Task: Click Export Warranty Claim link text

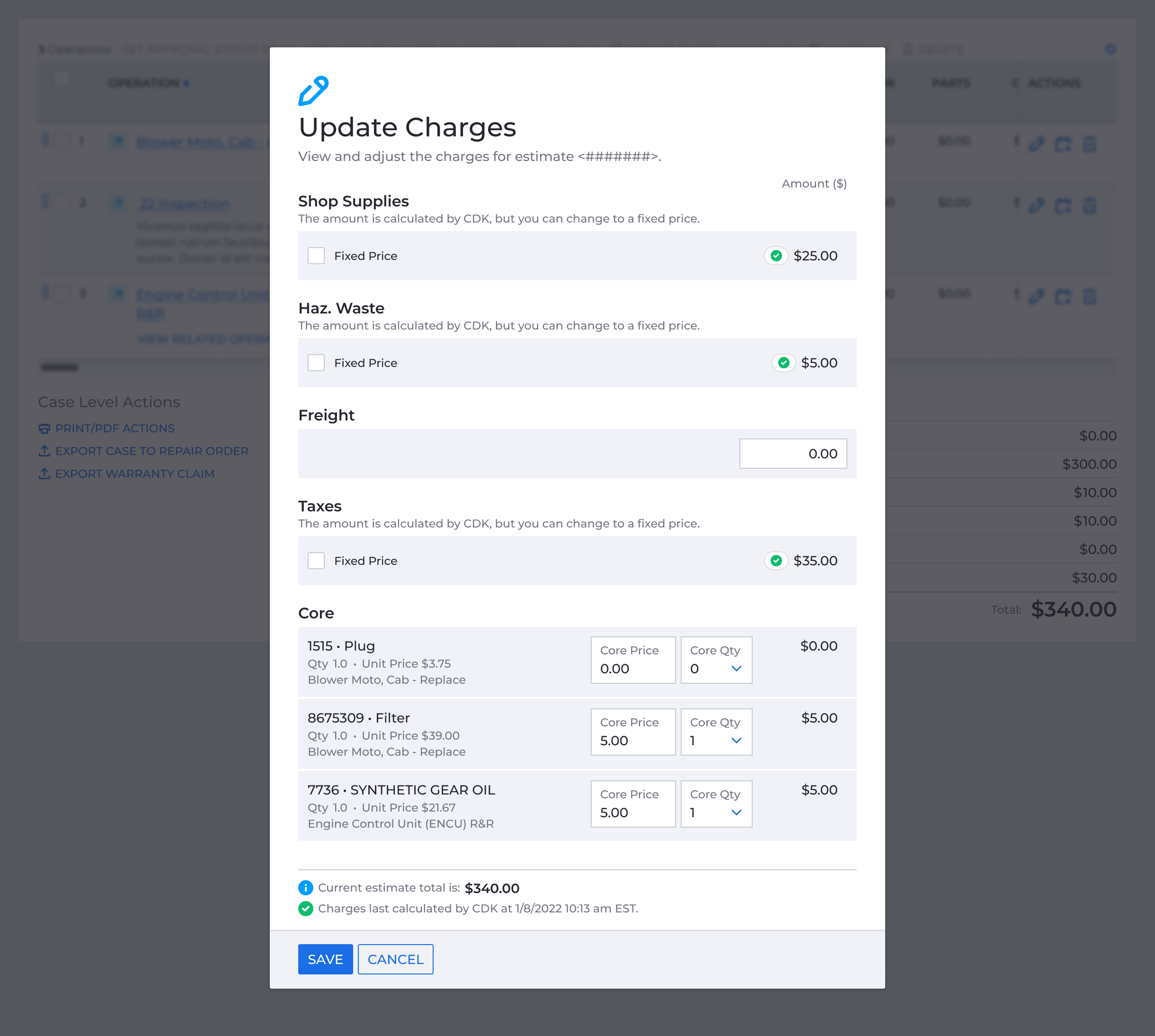Action: (135, 473)
